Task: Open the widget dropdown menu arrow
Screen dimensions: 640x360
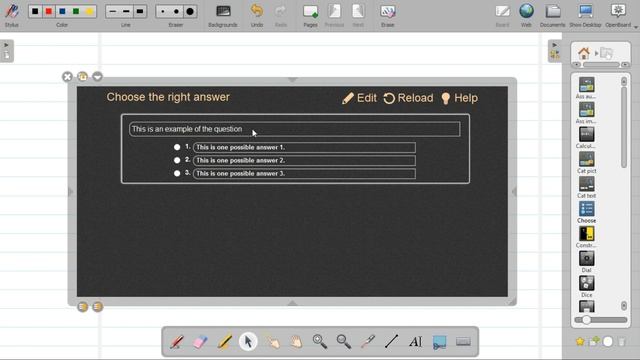Action: click(x=97, y=76)
